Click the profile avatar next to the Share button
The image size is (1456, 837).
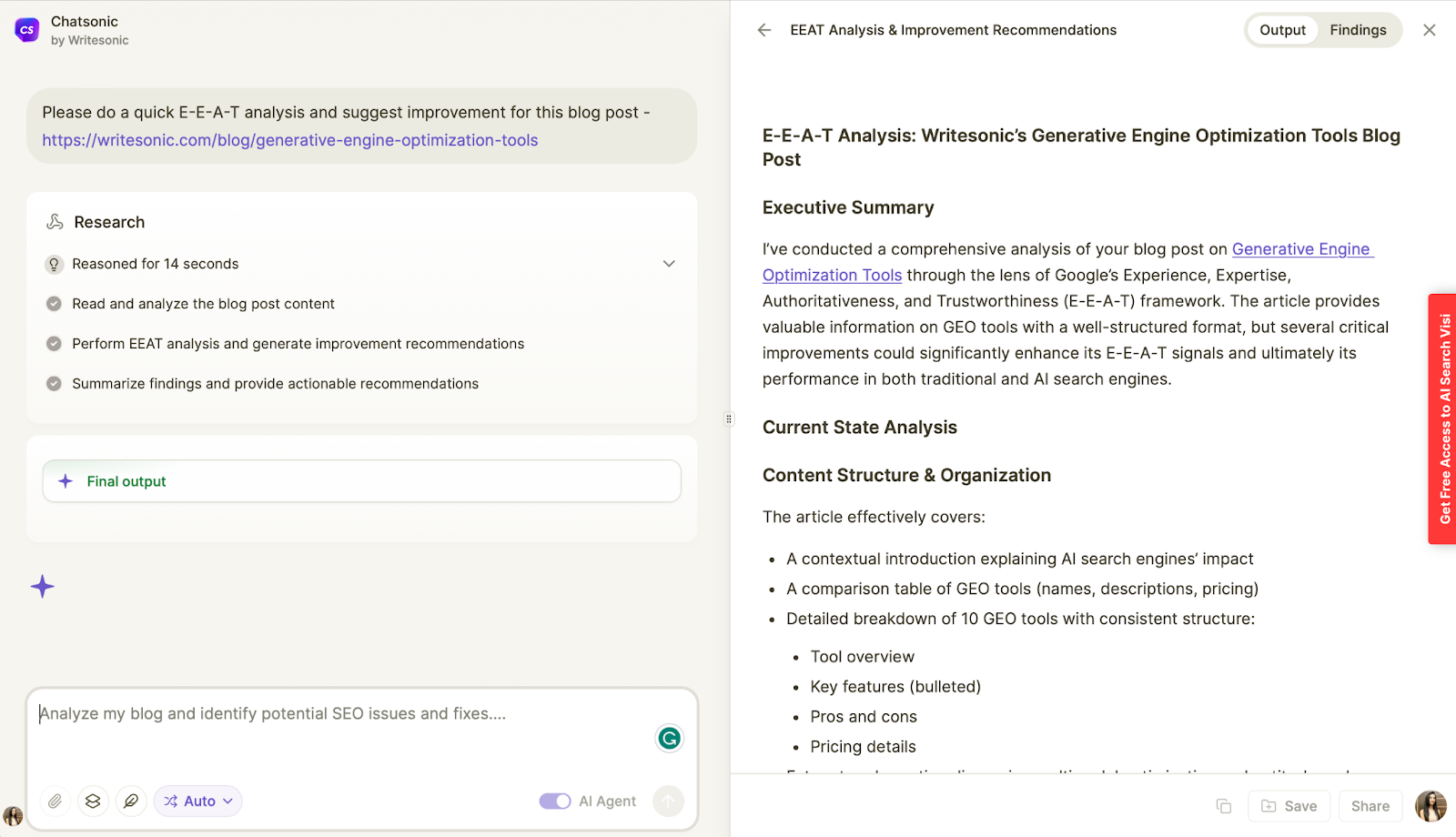pos(1431,806)
